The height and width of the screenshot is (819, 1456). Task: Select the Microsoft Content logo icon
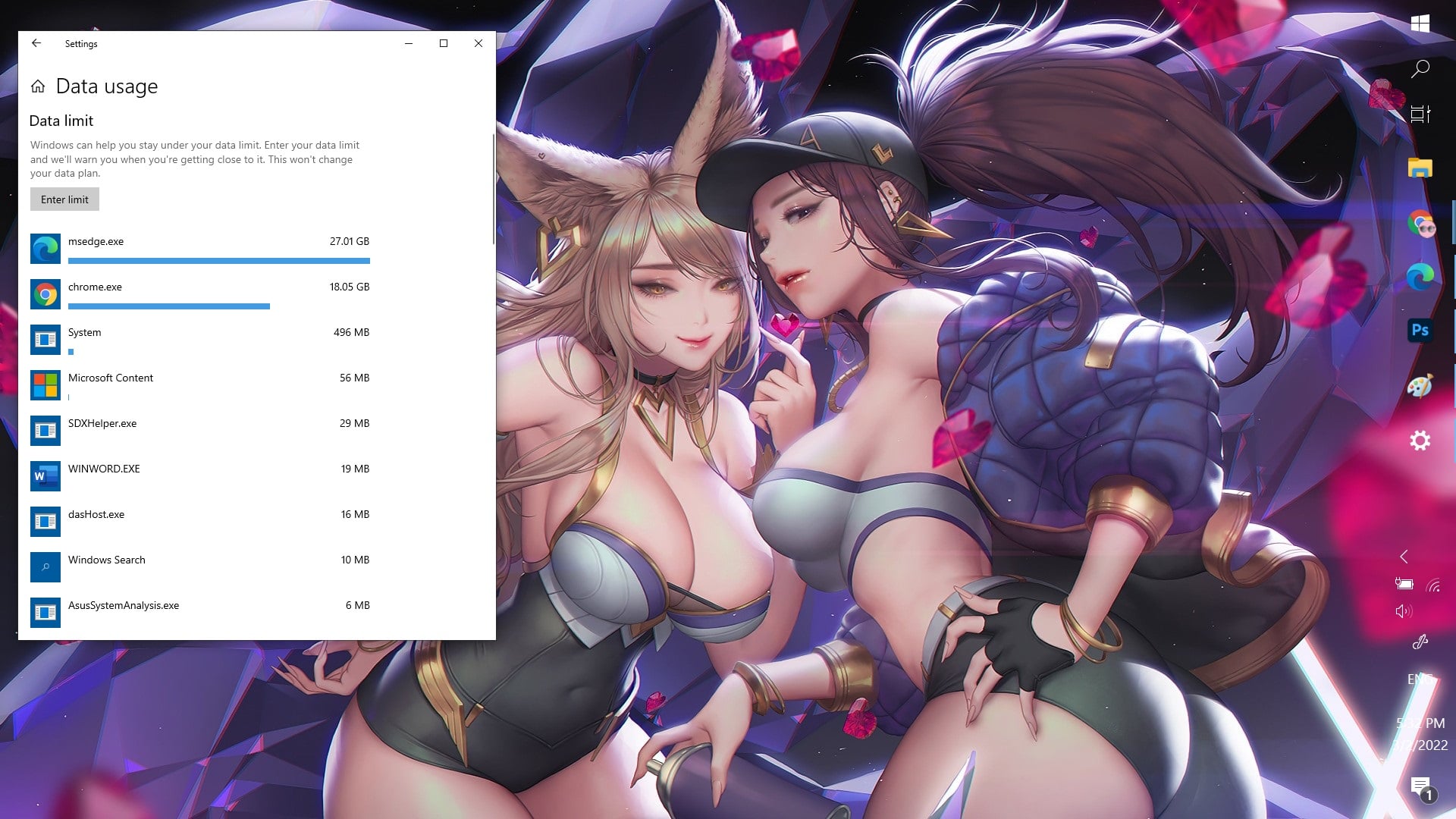click(45, 385)
